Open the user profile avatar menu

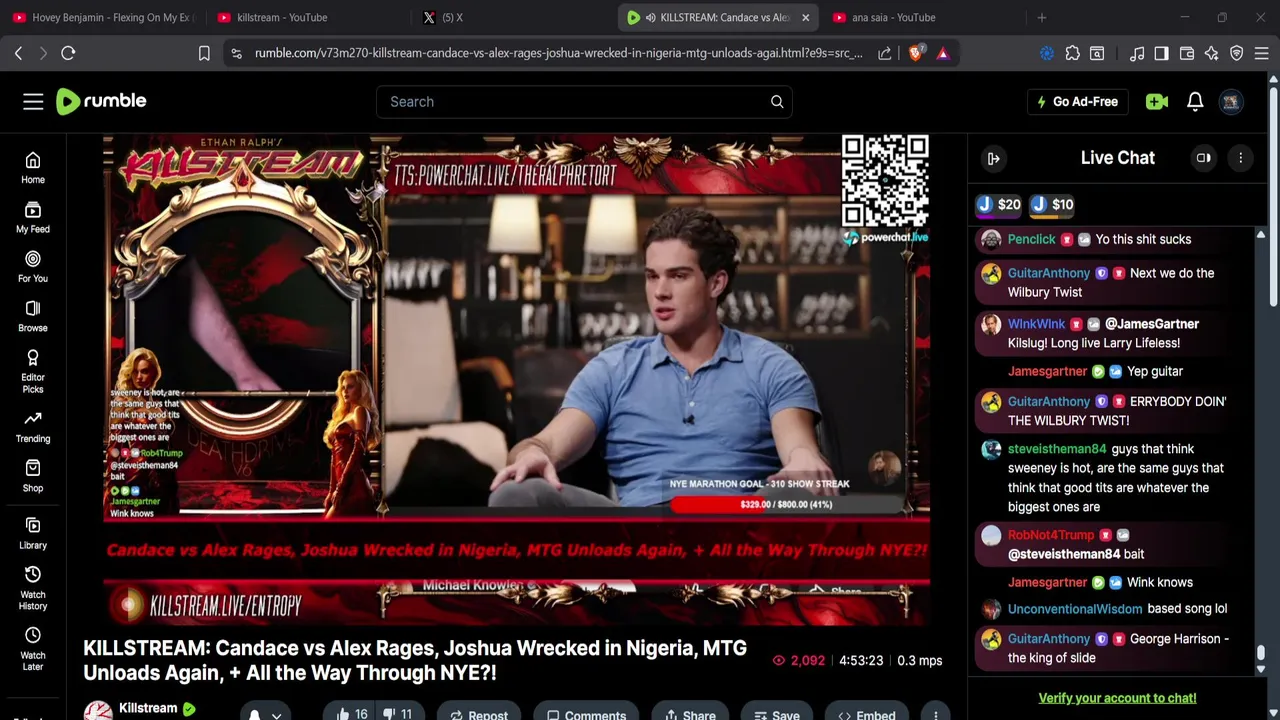tap(1231, 101)
